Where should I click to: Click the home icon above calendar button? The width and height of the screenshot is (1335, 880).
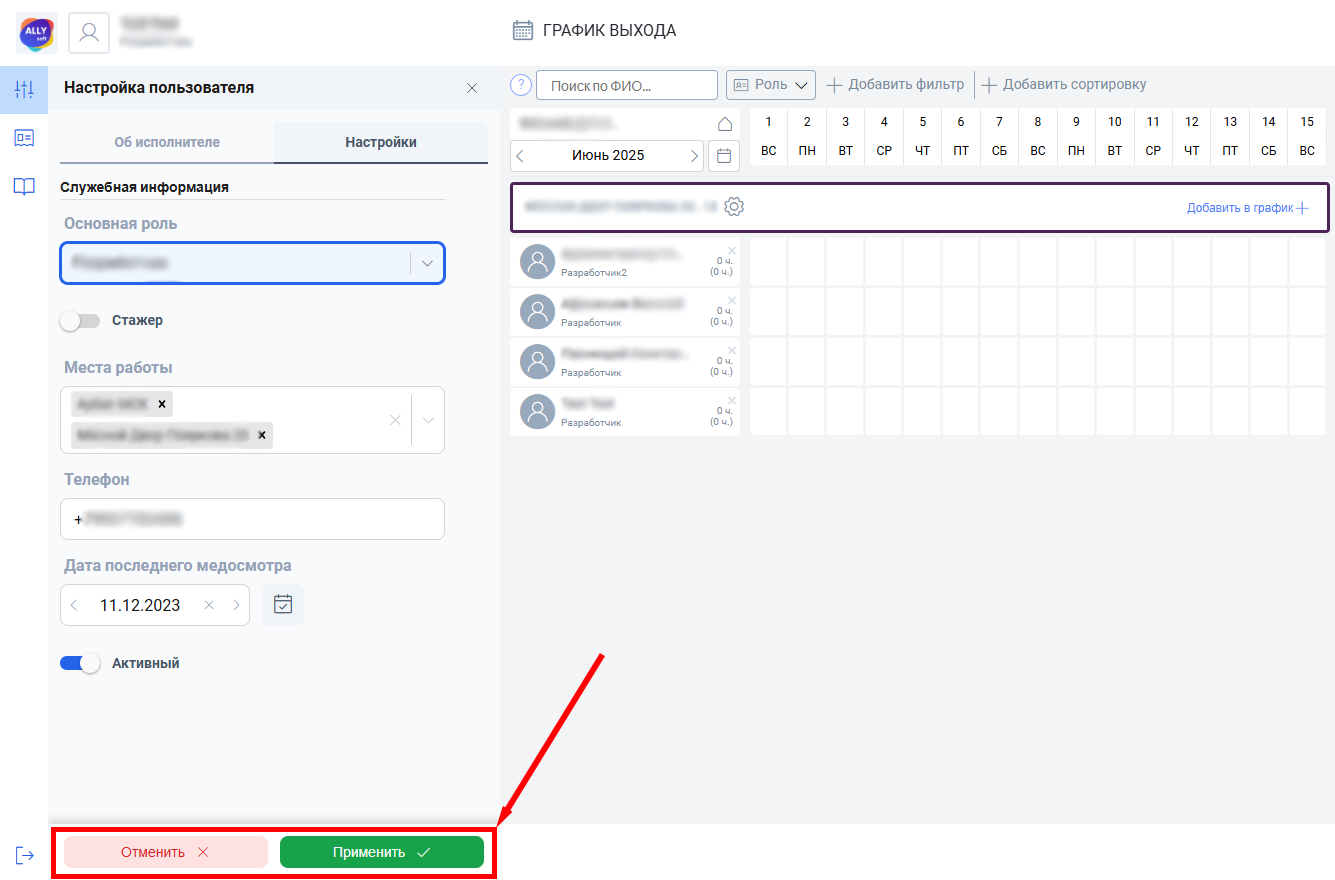tap(725, 124)
